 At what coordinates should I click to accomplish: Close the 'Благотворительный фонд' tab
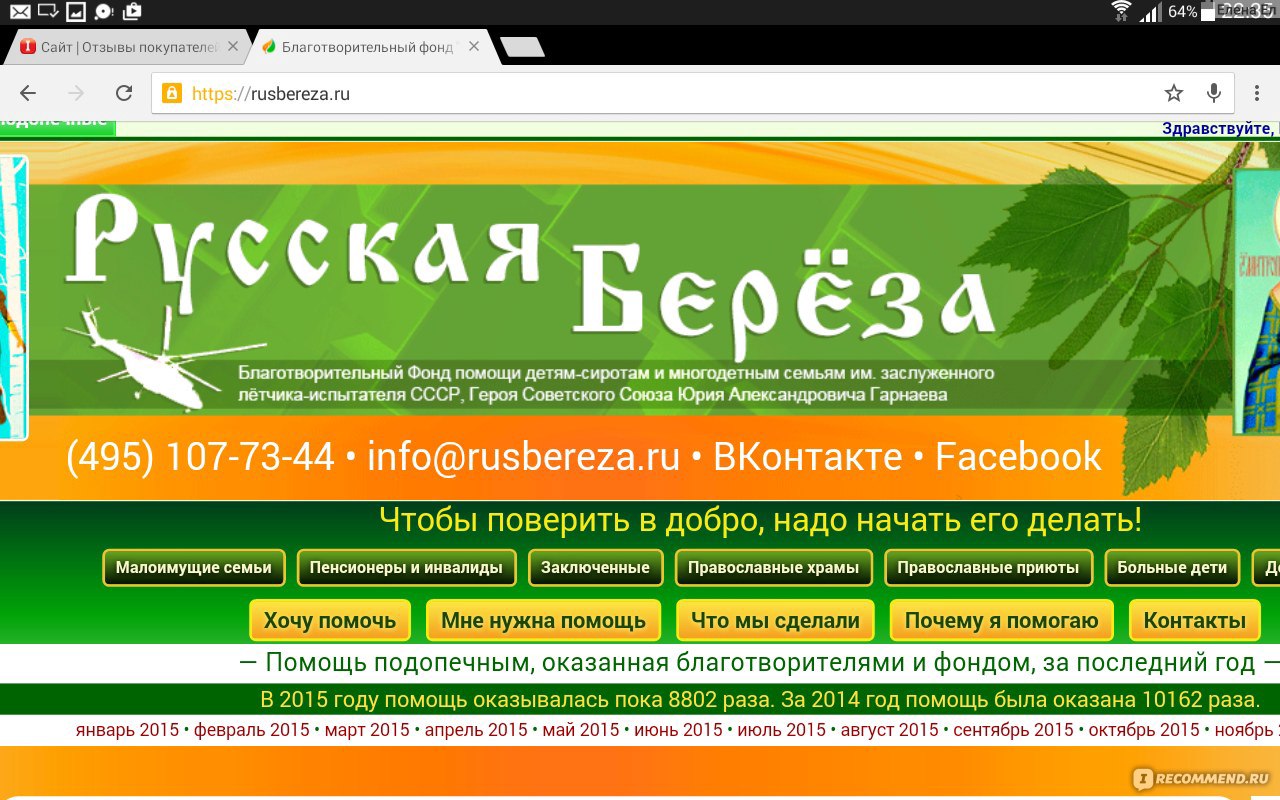click(474, 46)
